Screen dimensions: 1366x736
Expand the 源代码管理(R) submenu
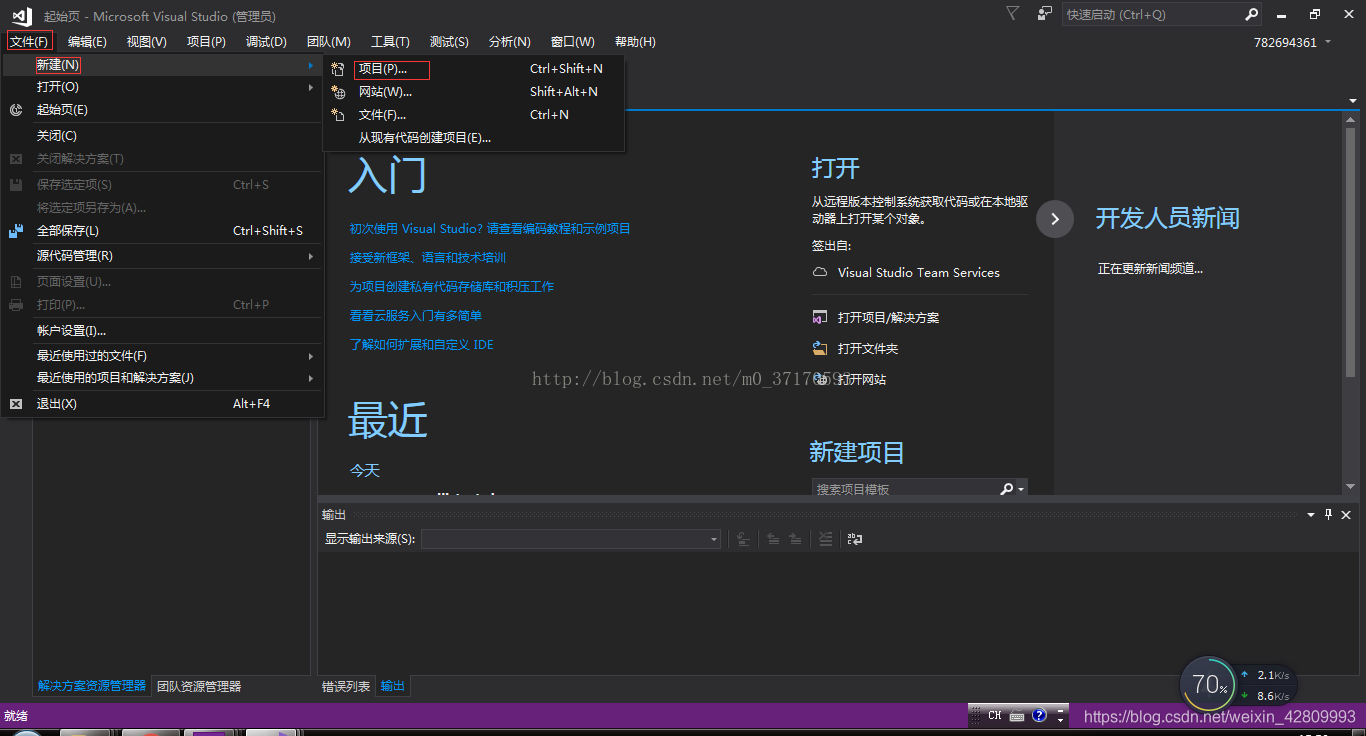click(x=311, y=256)
